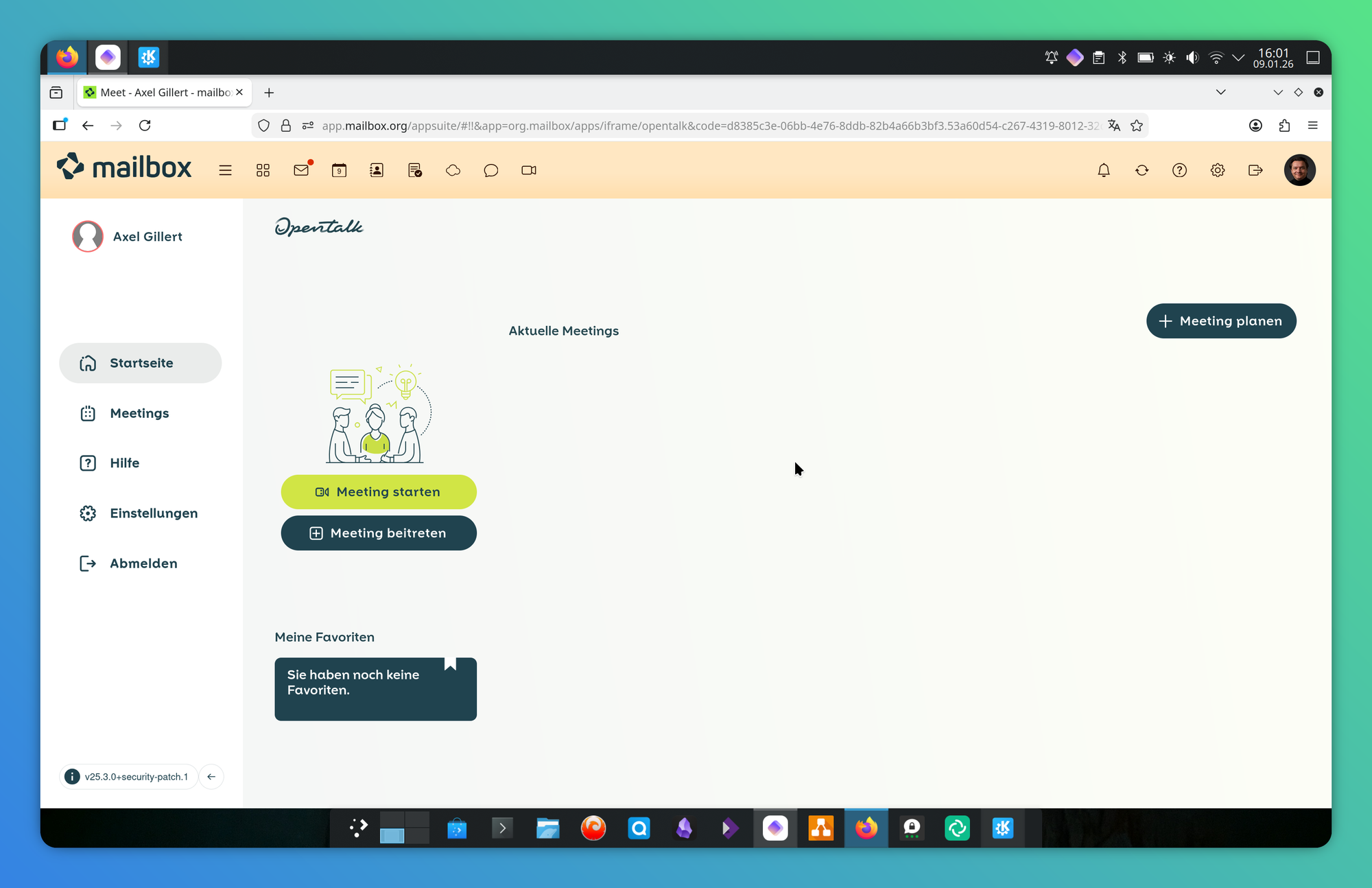Screen dimensions: 1372x888
Task: Open the all-apps grid launcher
Action: (x=263, y=170)
